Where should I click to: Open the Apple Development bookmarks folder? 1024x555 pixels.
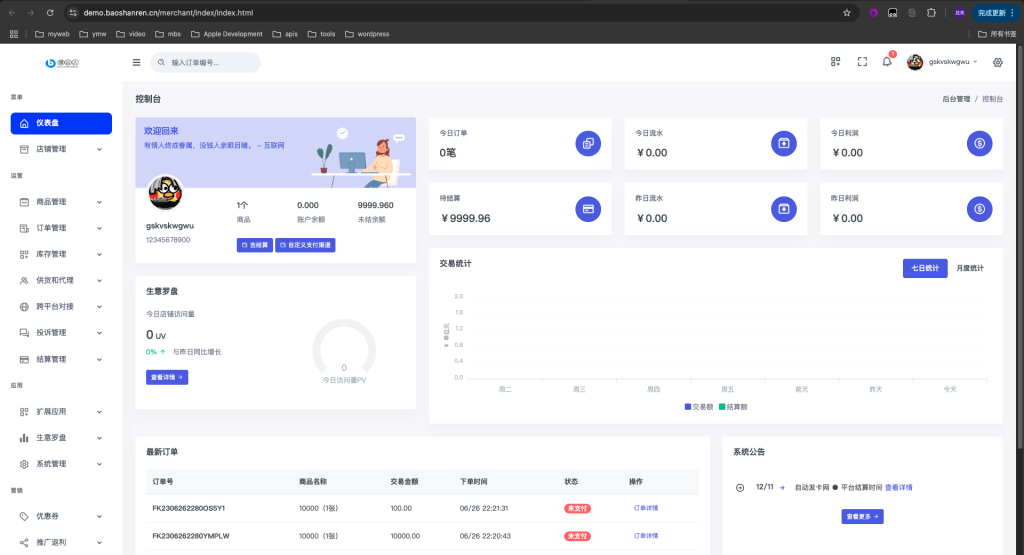227,34
